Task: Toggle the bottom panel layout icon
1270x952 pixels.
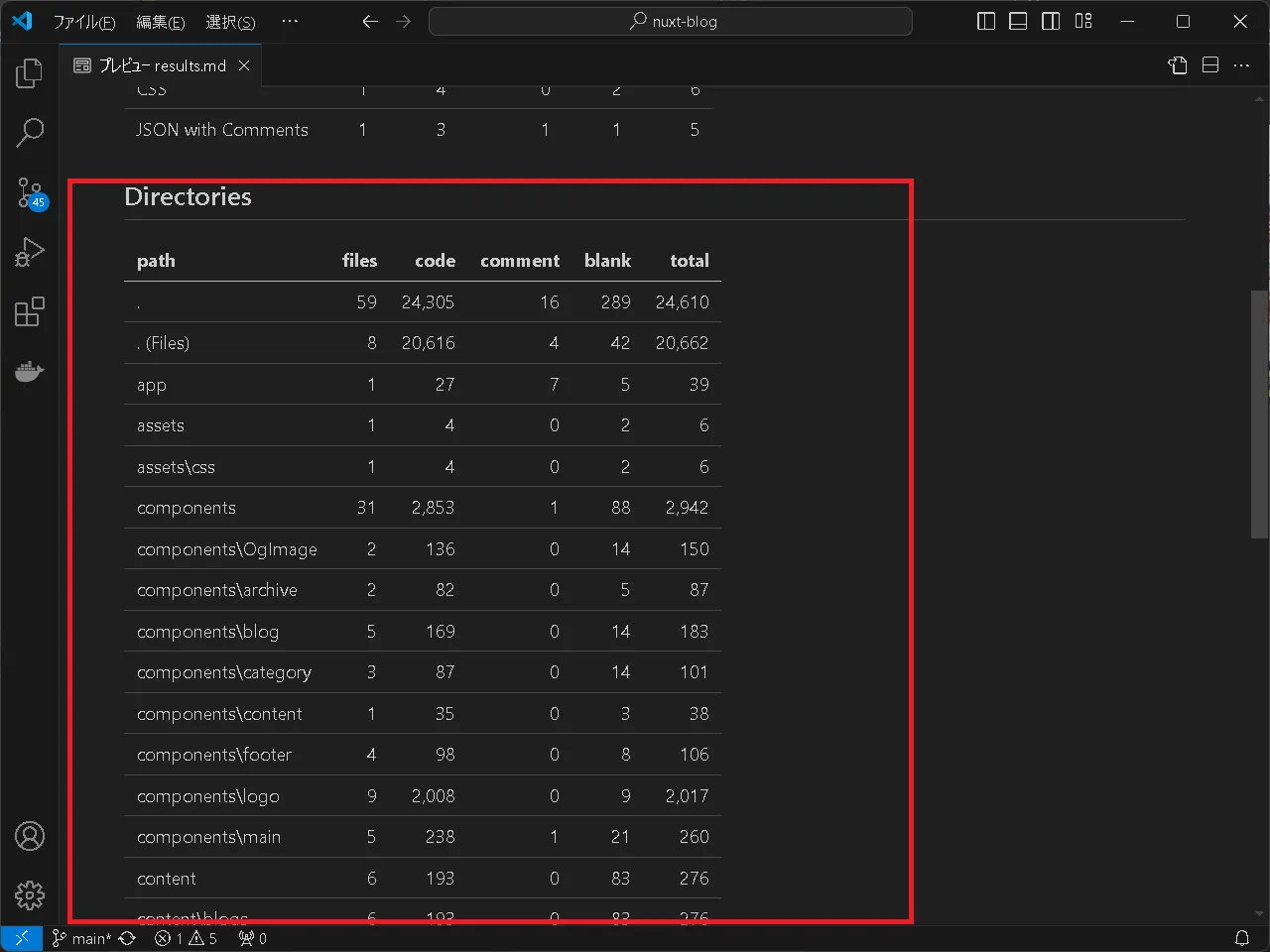Action: [1018, 21]
